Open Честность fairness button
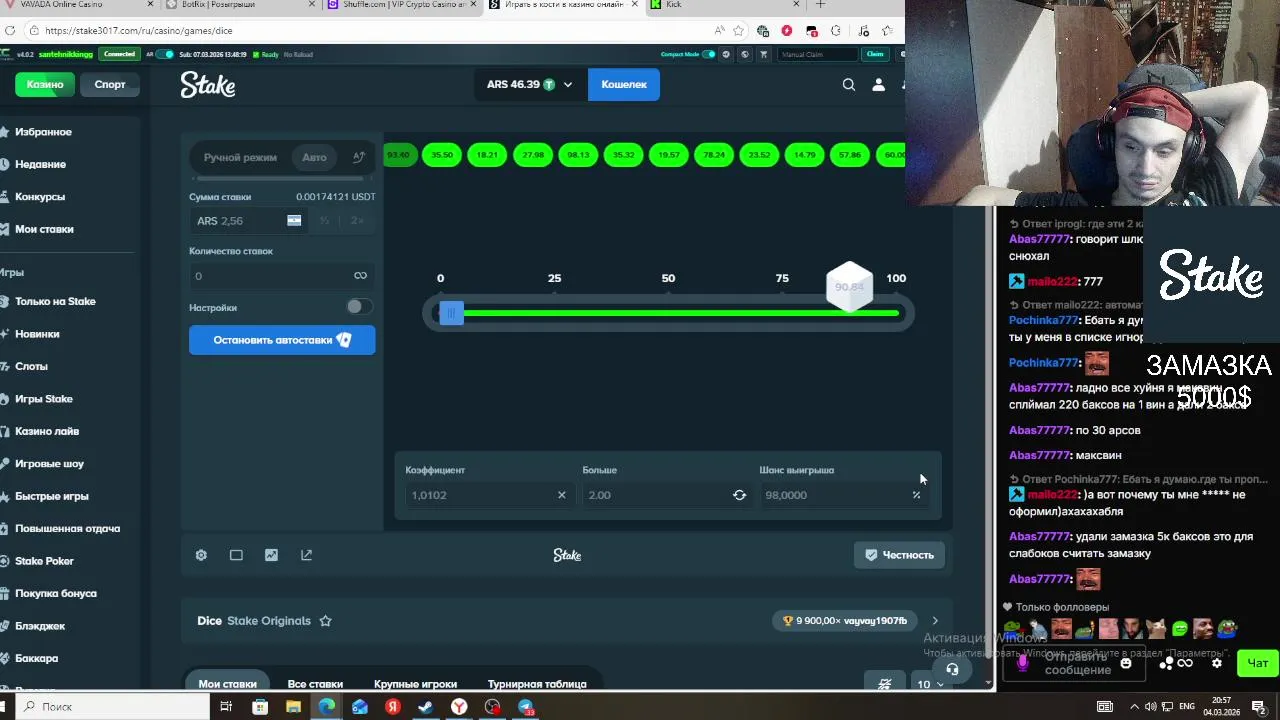This screenshot has width=1280, height=720. (x=899, y=555)
